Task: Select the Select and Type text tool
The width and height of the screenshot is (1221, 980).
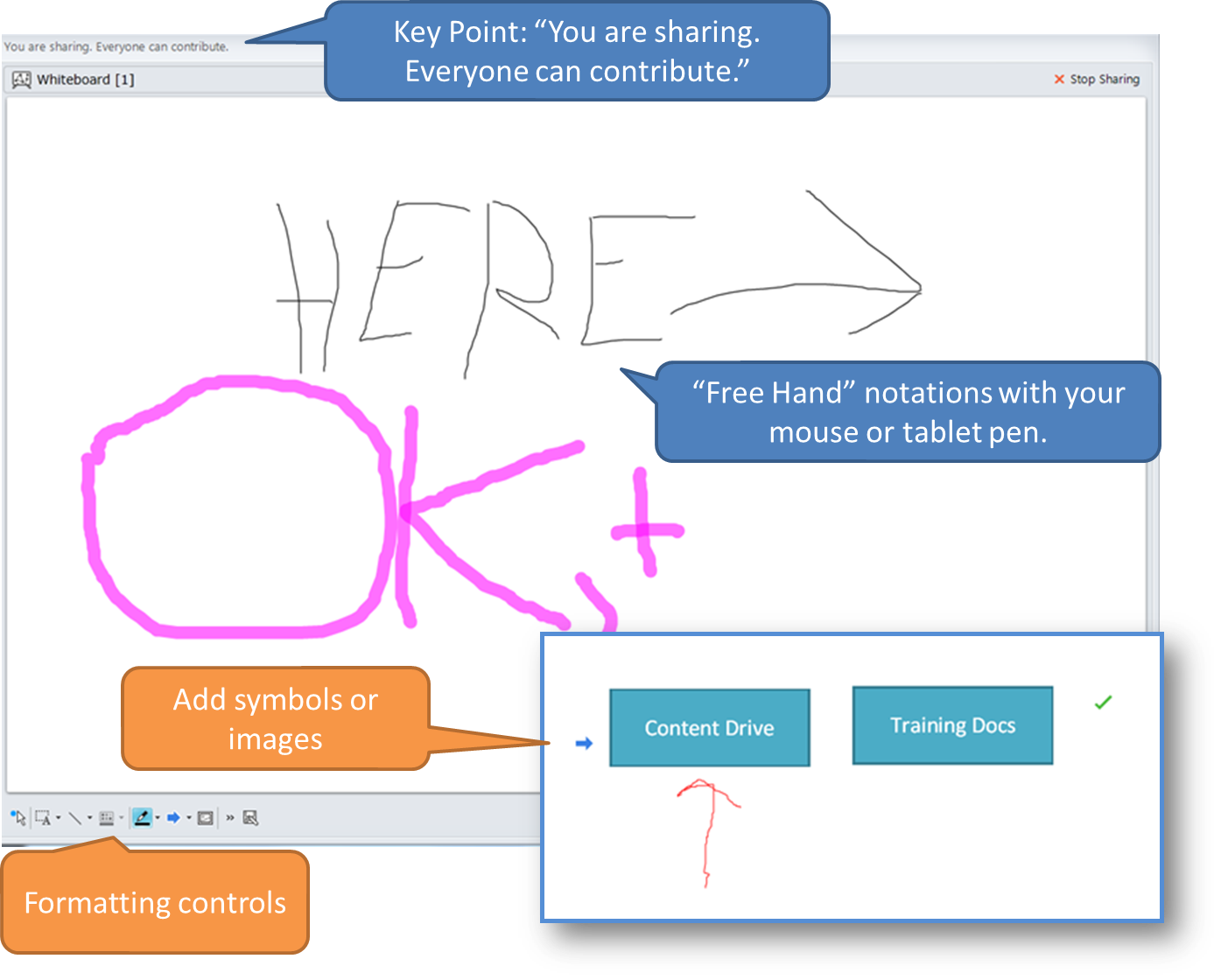Action: pyautogui.click(x=43, y=817)
